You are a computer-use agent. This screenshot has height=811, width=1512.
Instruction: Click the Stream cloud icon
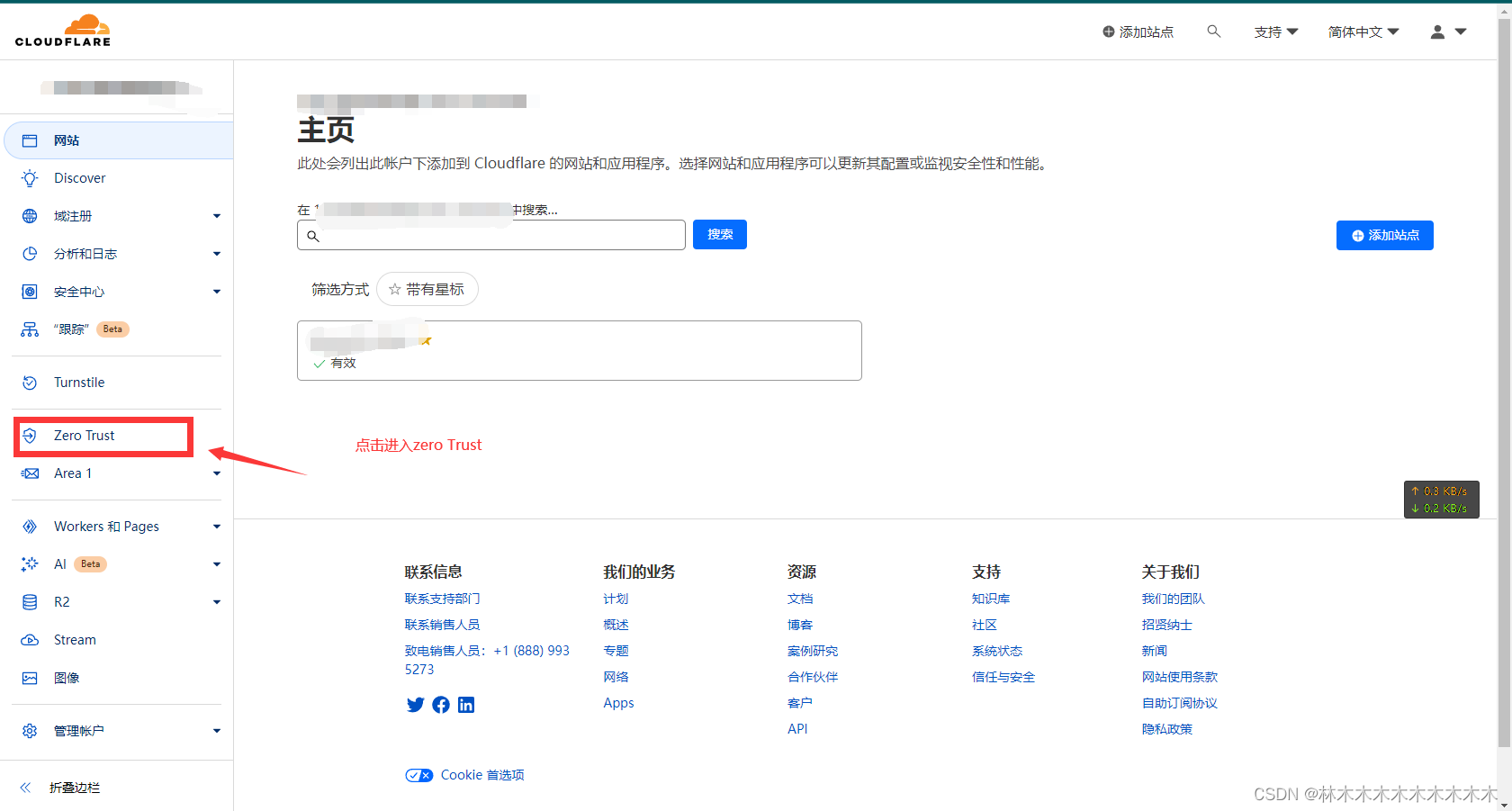pos(30,640)
